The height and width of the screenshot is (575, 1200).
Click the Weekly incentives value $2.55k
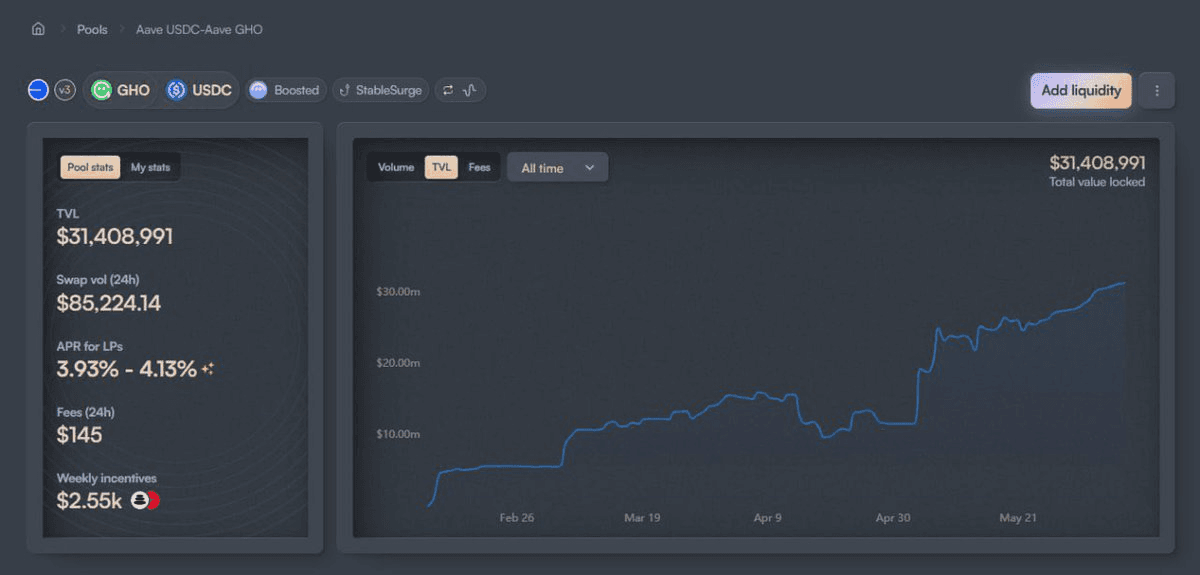tap(90, 500)
